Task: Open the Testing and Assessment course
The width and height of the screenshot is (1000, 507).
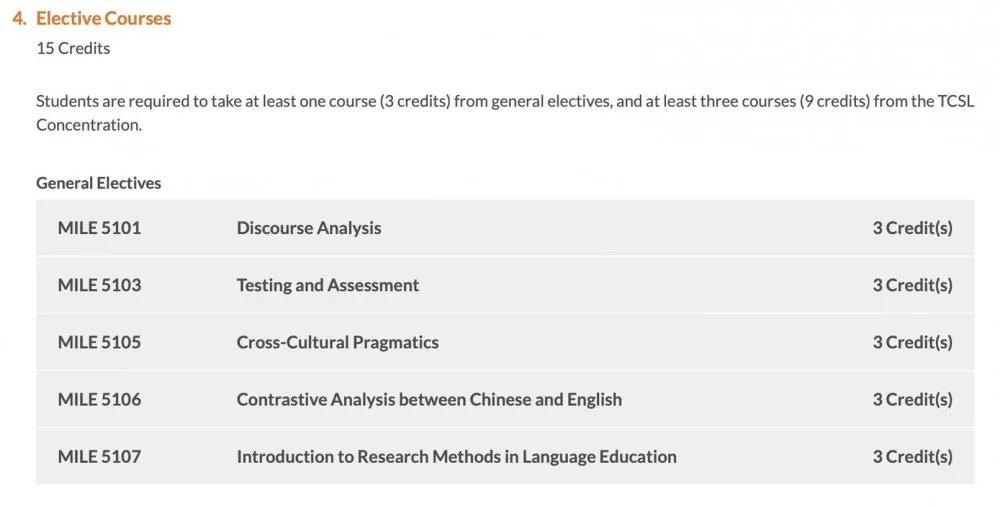Action: tap(328, 285)
